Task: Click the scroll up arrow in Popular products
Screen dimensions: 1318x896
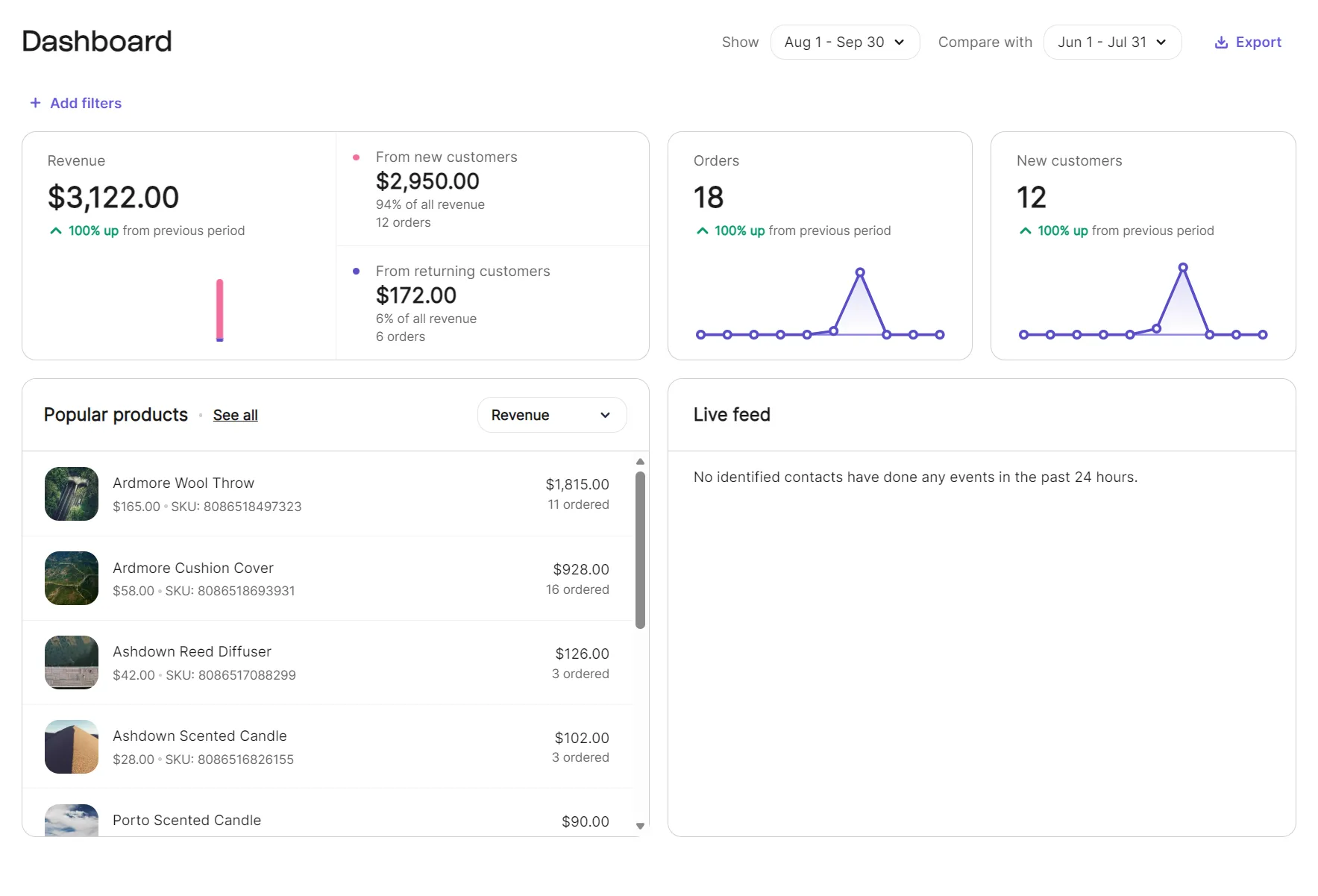Action: [640, 462]
